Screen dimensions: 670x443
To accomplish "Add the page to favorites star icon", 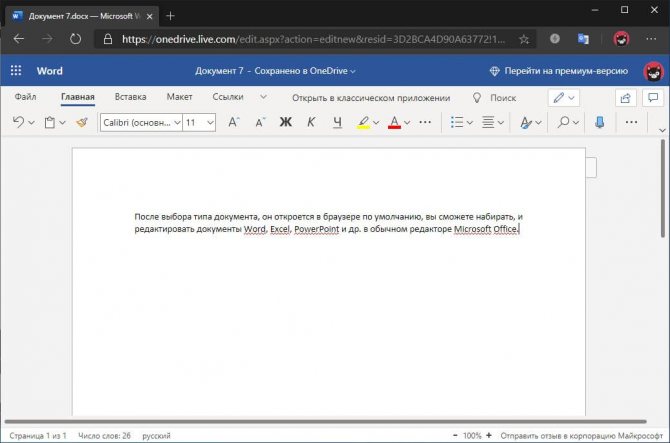I will pos(524,39).
